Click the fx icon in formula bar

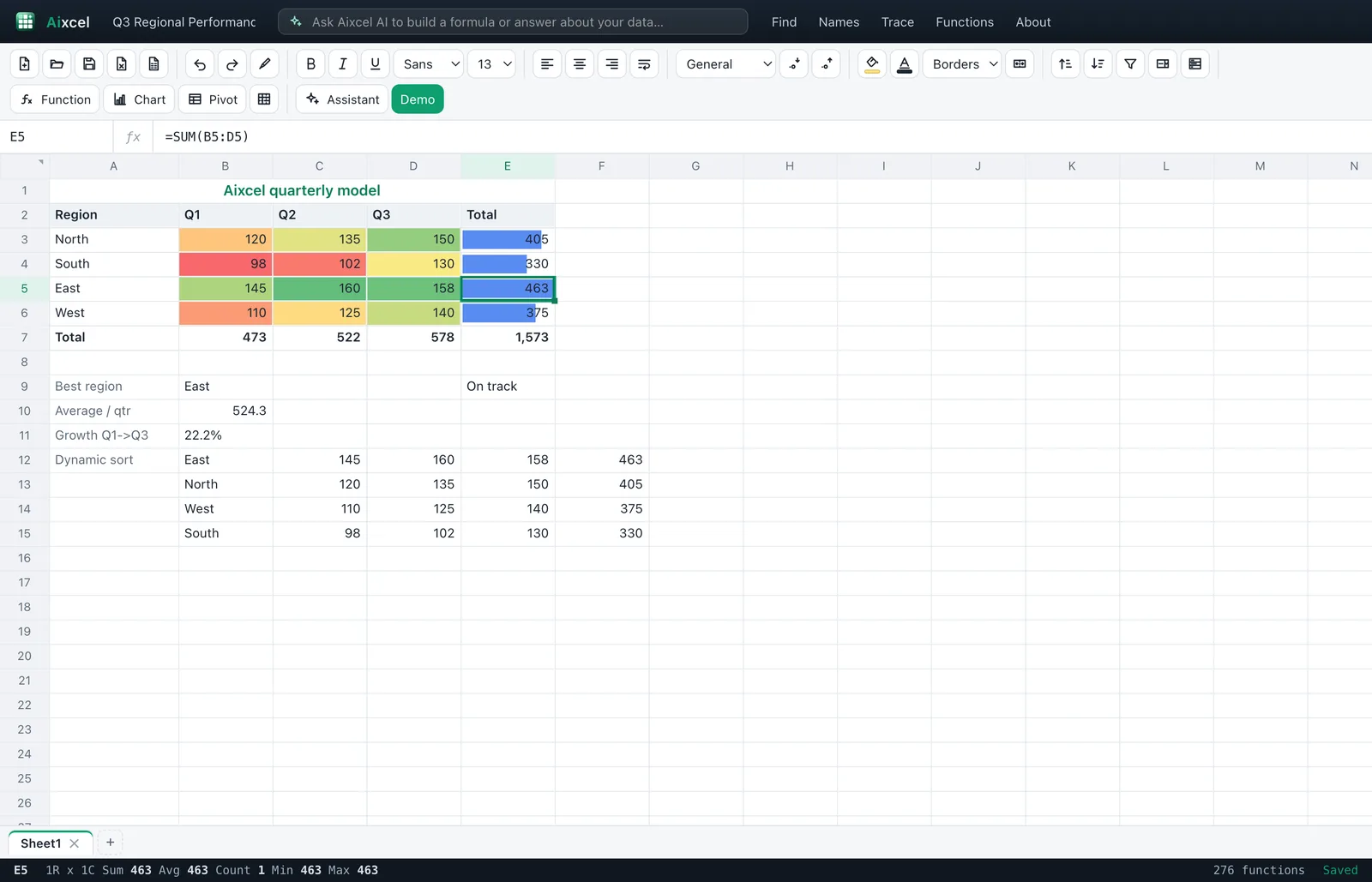click(x=133, y=136)
